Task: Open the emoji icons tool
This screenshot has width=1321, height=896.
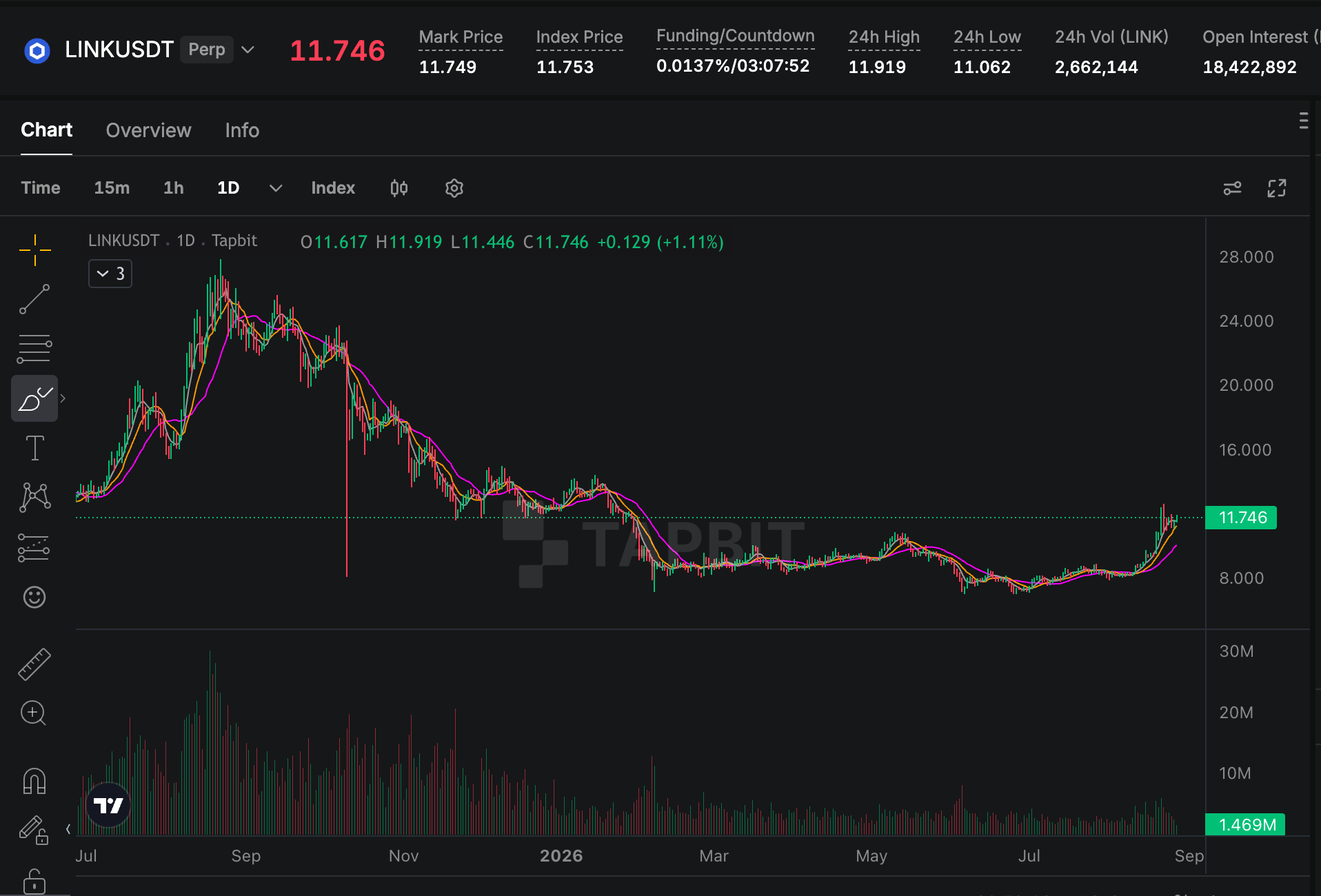Action: tap(34, 597)
